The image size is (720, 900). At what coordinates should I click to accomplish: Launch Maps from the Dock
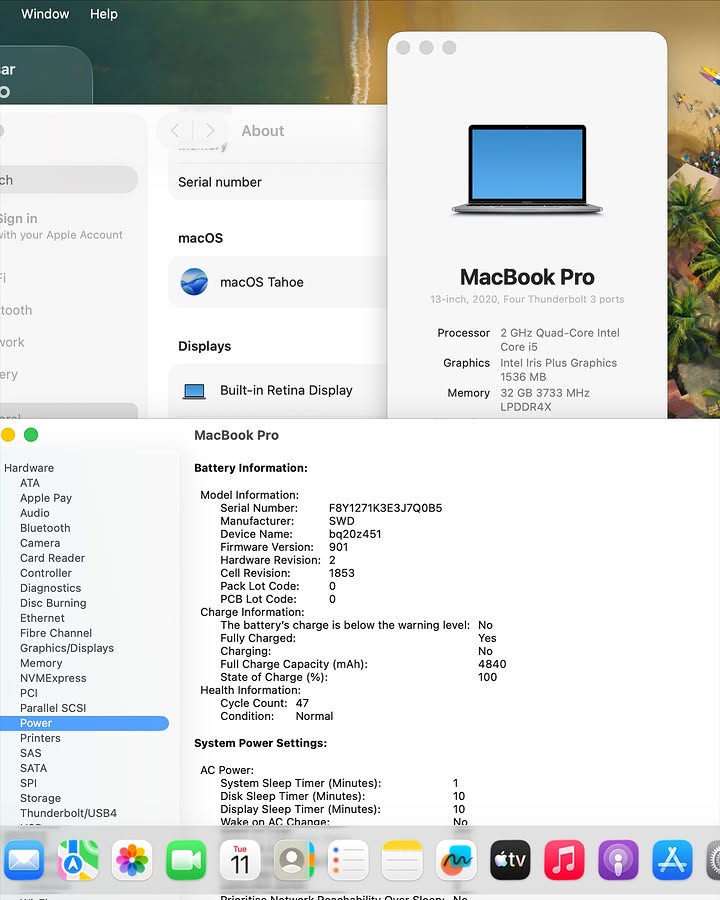78,860
